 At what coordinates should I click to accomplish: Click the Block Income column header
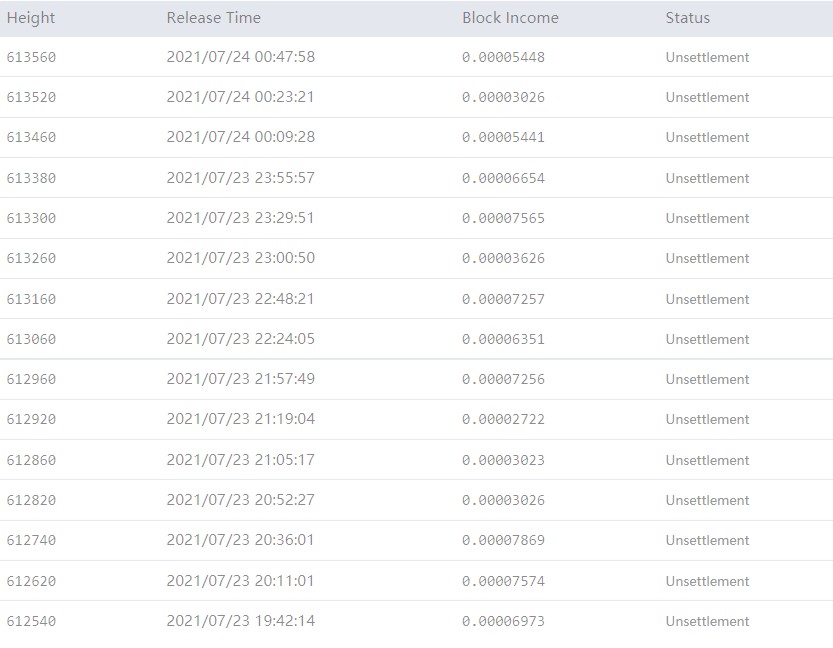click(510, 18)
